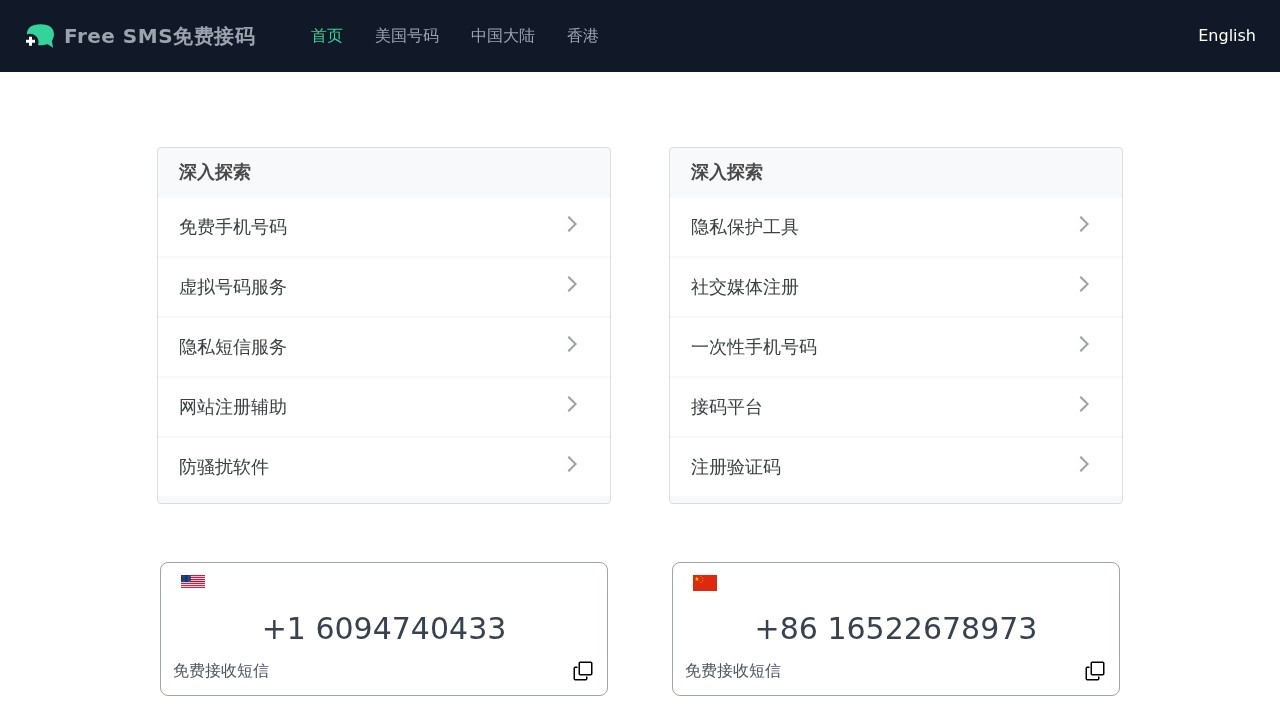
Task: Open the 首页 nav tab
Action: (x=327, y=36)
